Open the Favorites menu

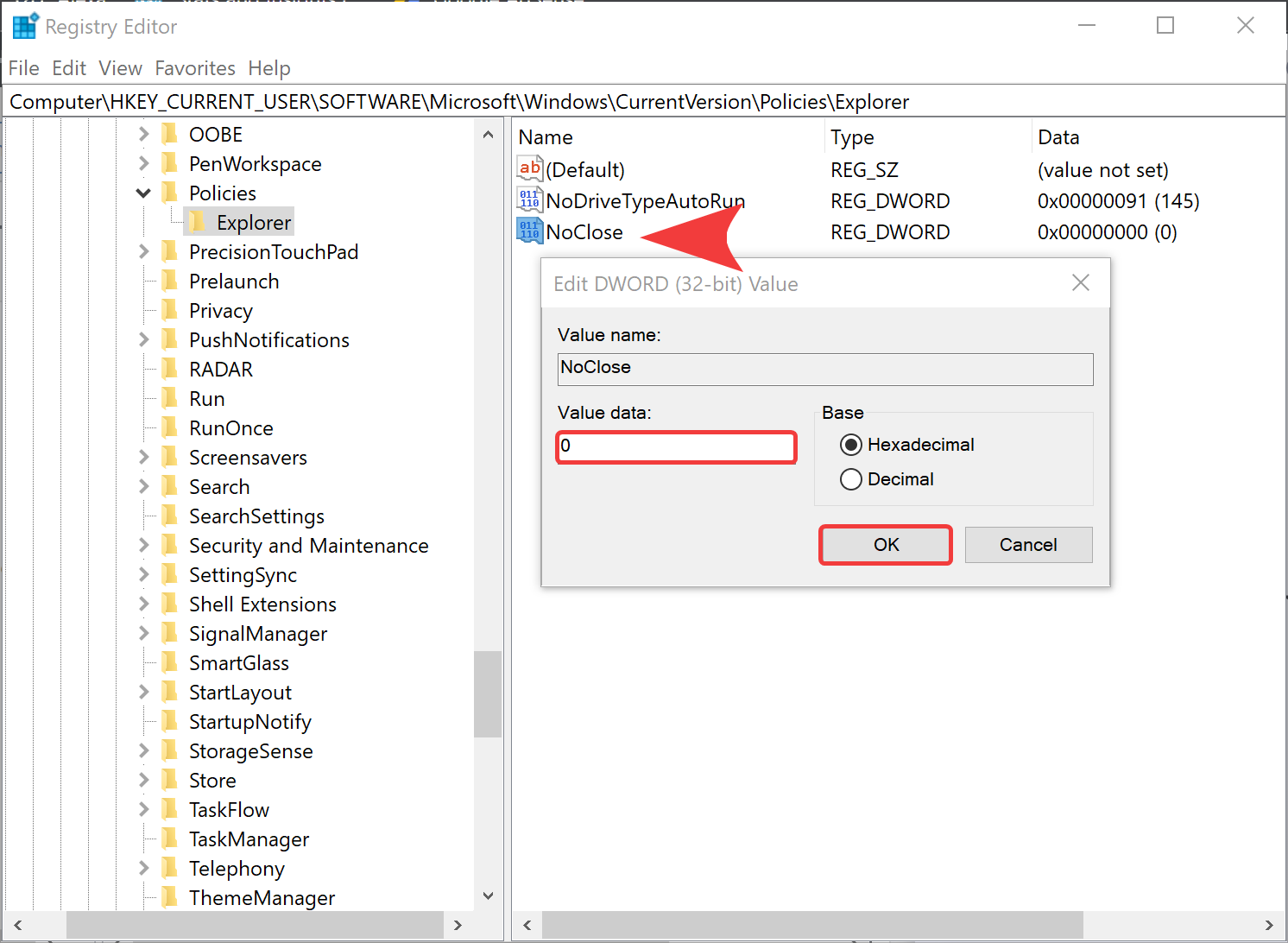(195, 68)
